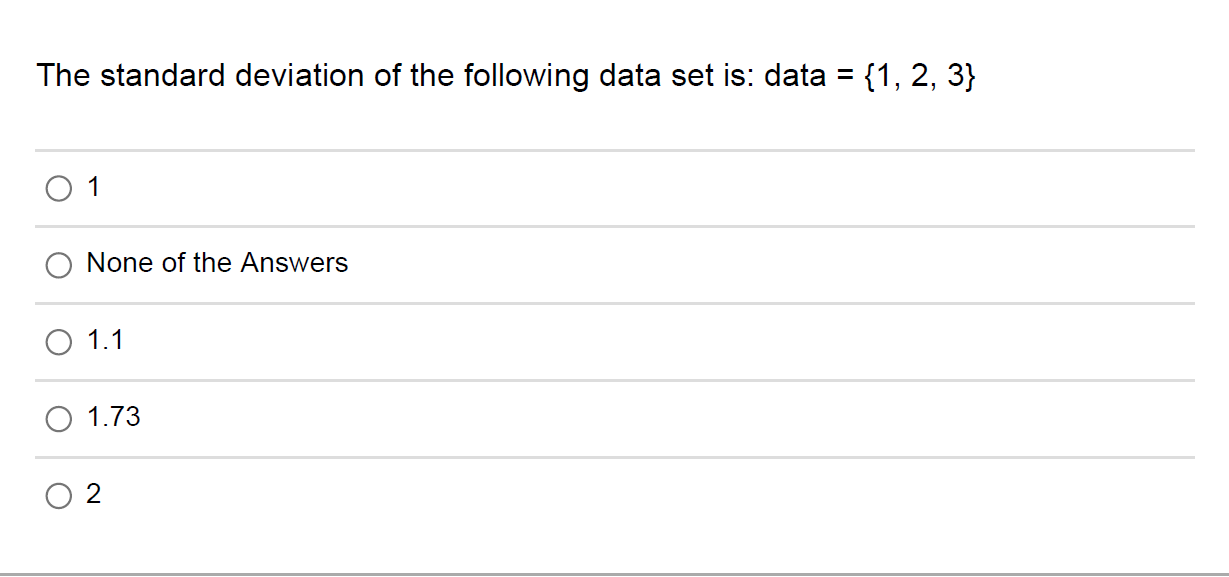Click the label reading 1.73

tap(113, 418)
